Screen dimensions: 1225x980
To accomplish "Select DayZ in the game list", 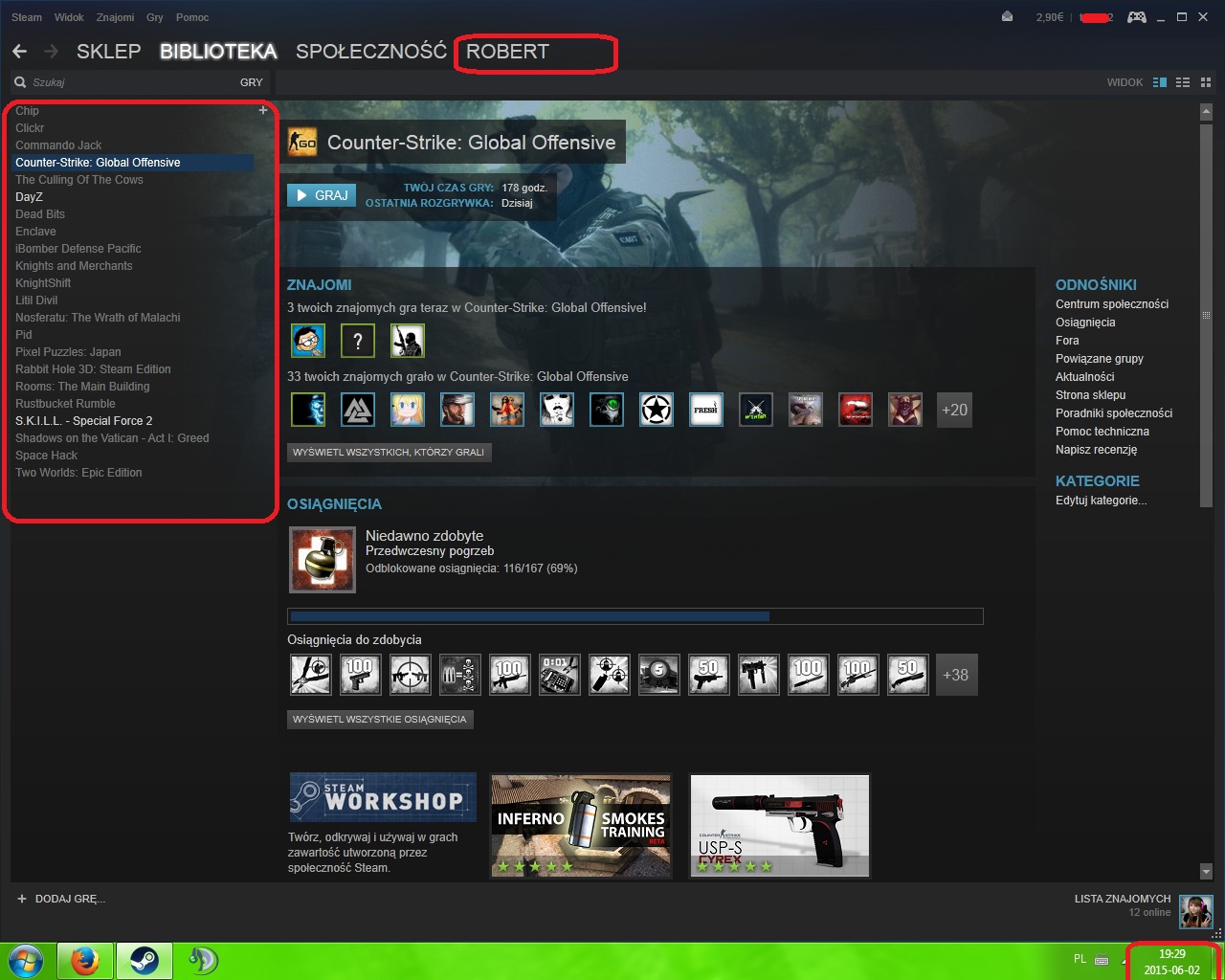I will 29,197.
